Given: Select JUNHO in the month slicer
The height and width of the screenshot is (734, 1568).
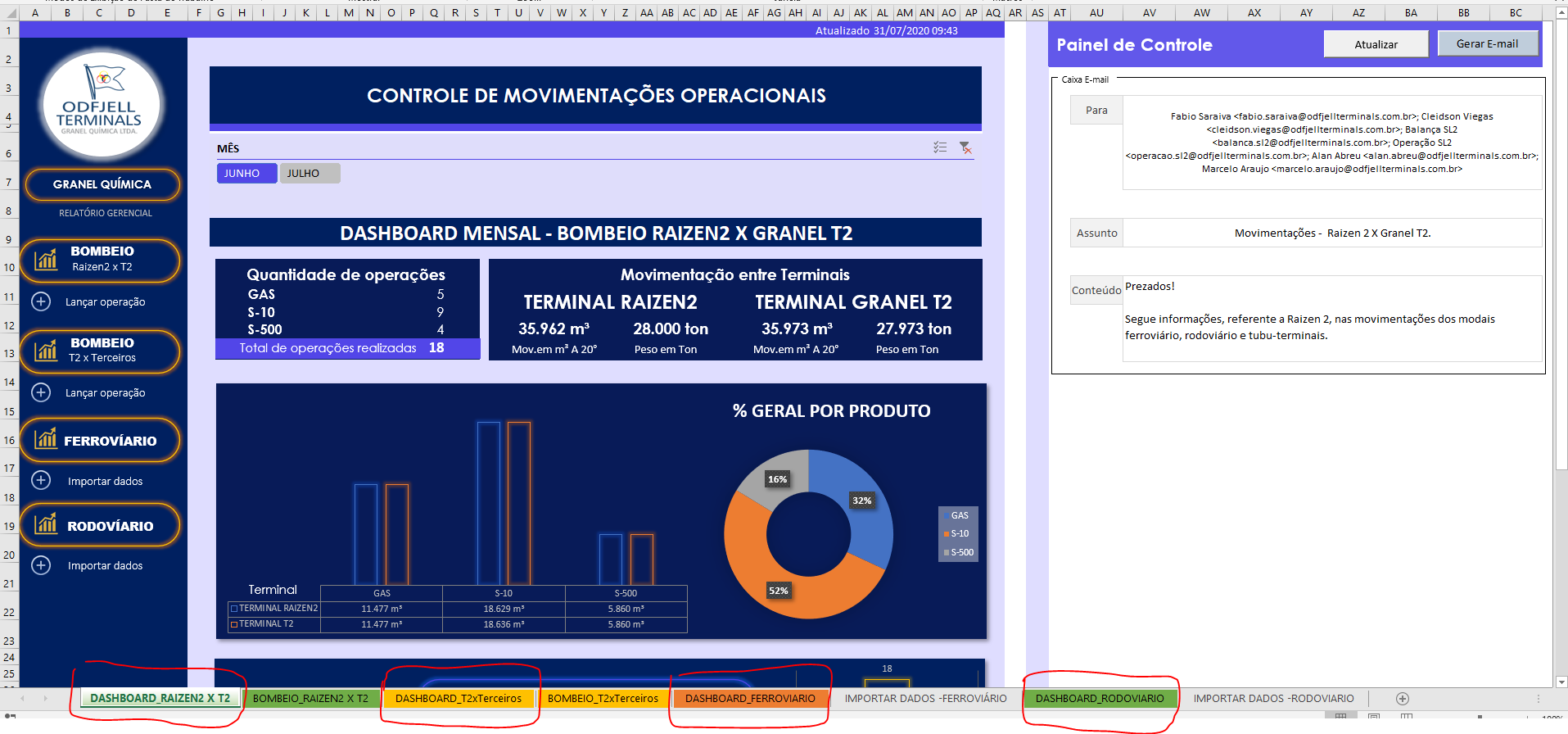Looking at the screenshot, I should pyautogui.click(x=246, y=173).
